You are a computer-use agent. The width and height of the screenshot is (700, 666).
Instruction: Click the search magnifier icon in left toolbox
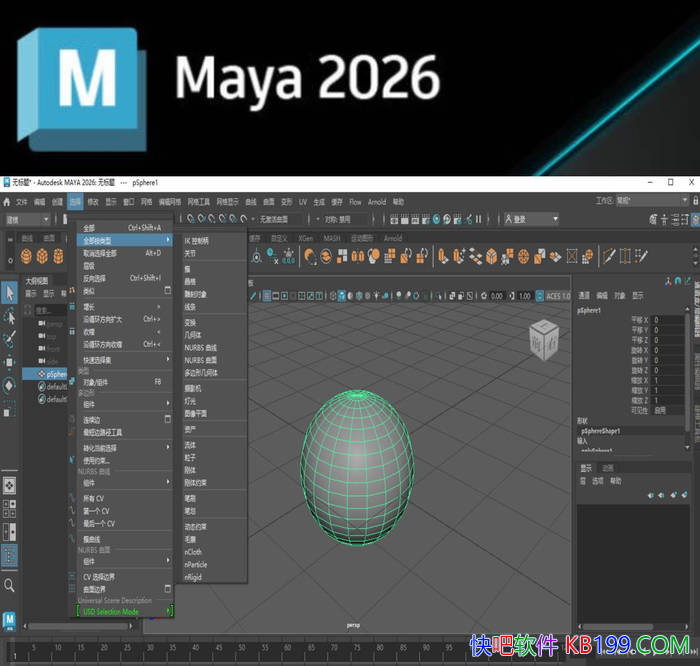coord(9,585)
